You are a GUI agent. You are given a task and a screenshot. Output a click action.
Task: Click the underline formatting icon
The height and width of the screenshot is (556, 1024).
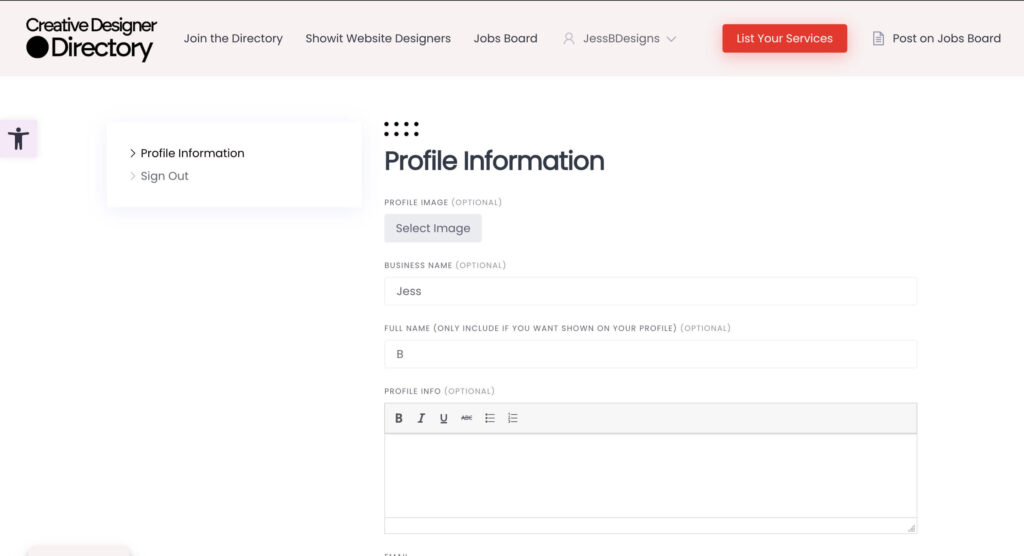coord(444,418)
